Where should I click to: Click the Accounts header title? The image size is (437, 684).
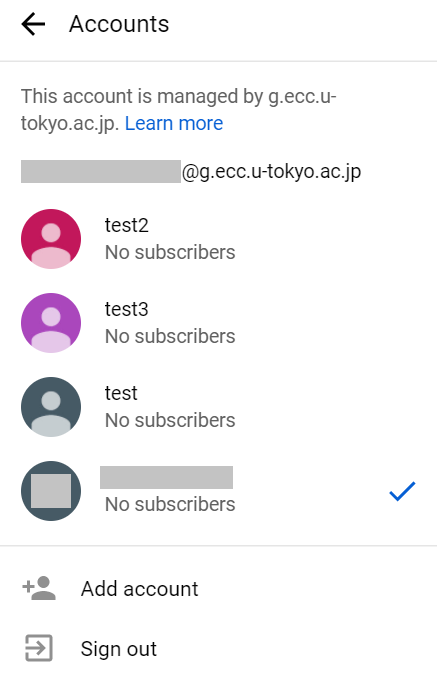(119, 24)
